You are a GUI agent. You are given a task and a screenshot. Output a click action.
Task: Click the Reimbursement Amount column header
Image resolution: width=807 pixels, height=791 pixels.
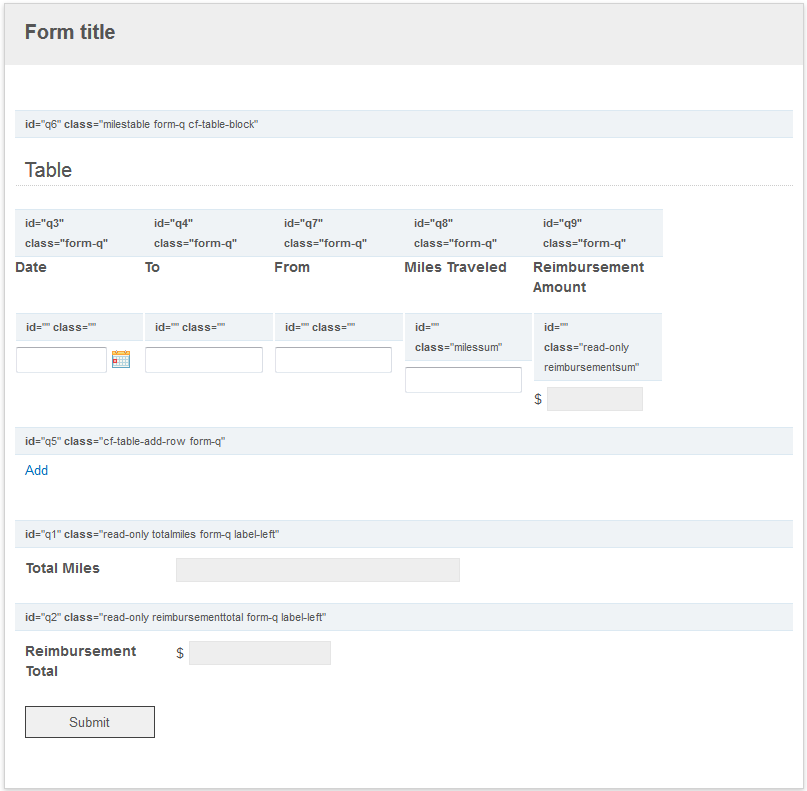(x=588, y=277)
